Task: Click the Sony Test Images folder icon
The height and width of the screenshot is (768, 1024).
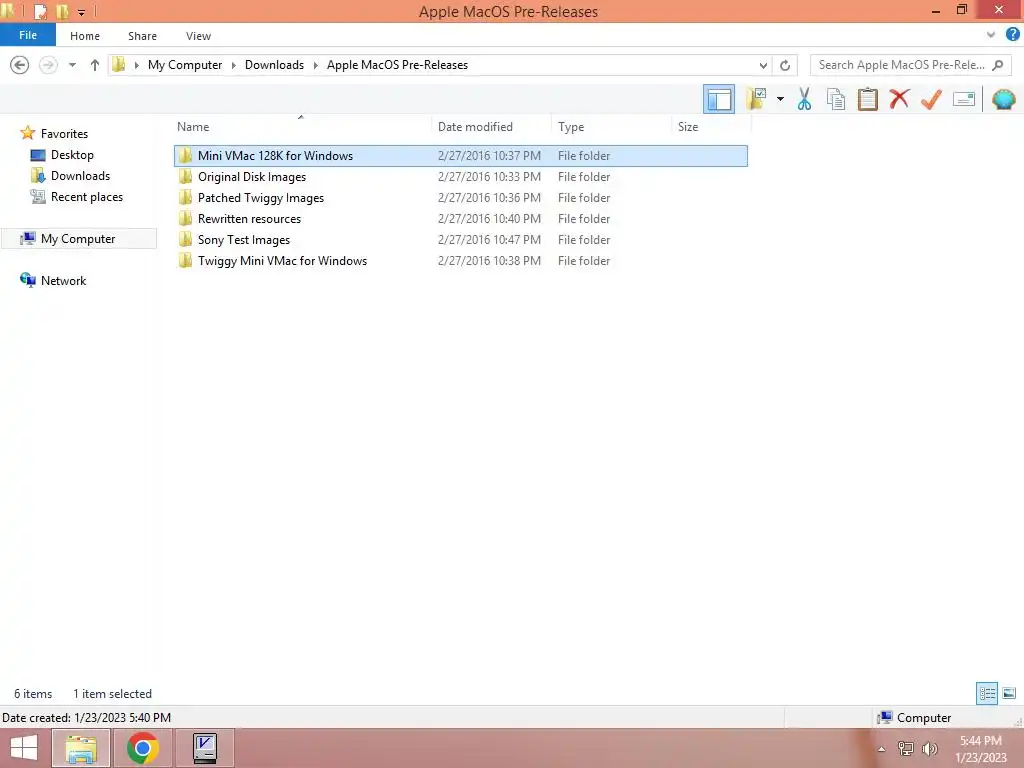Action: click(186, 239)
